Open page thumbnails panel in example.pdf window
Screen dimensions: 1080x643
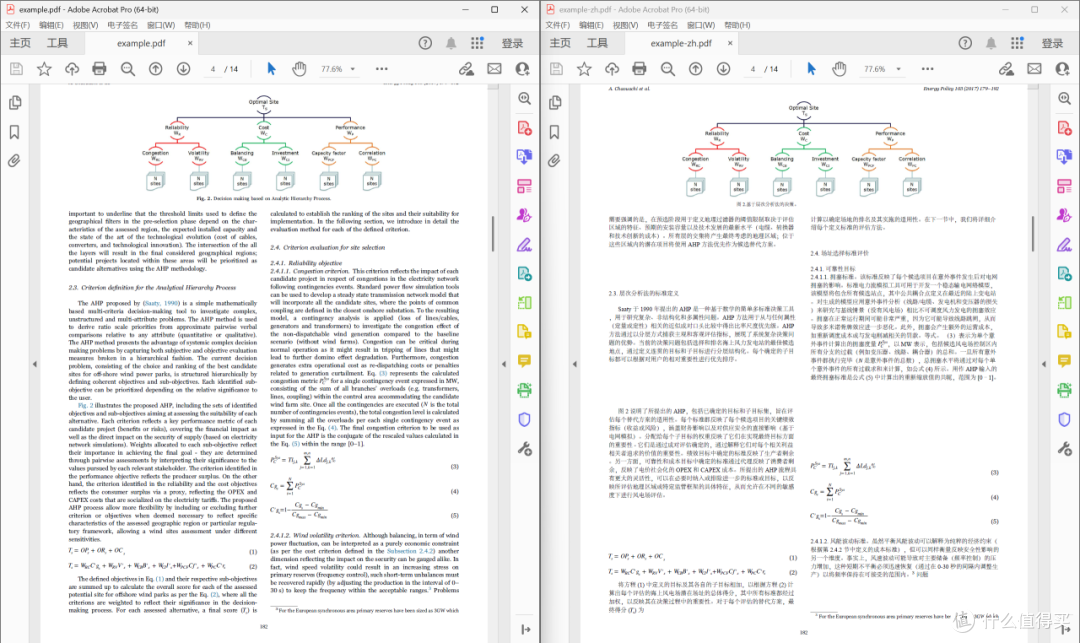[x=14, y=103]
